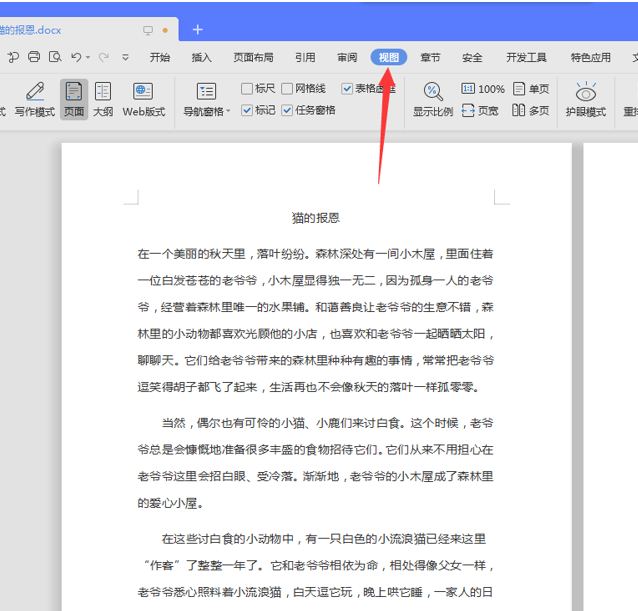
Task: Open the 开始 Home tab
Action: tap(160, 57)
